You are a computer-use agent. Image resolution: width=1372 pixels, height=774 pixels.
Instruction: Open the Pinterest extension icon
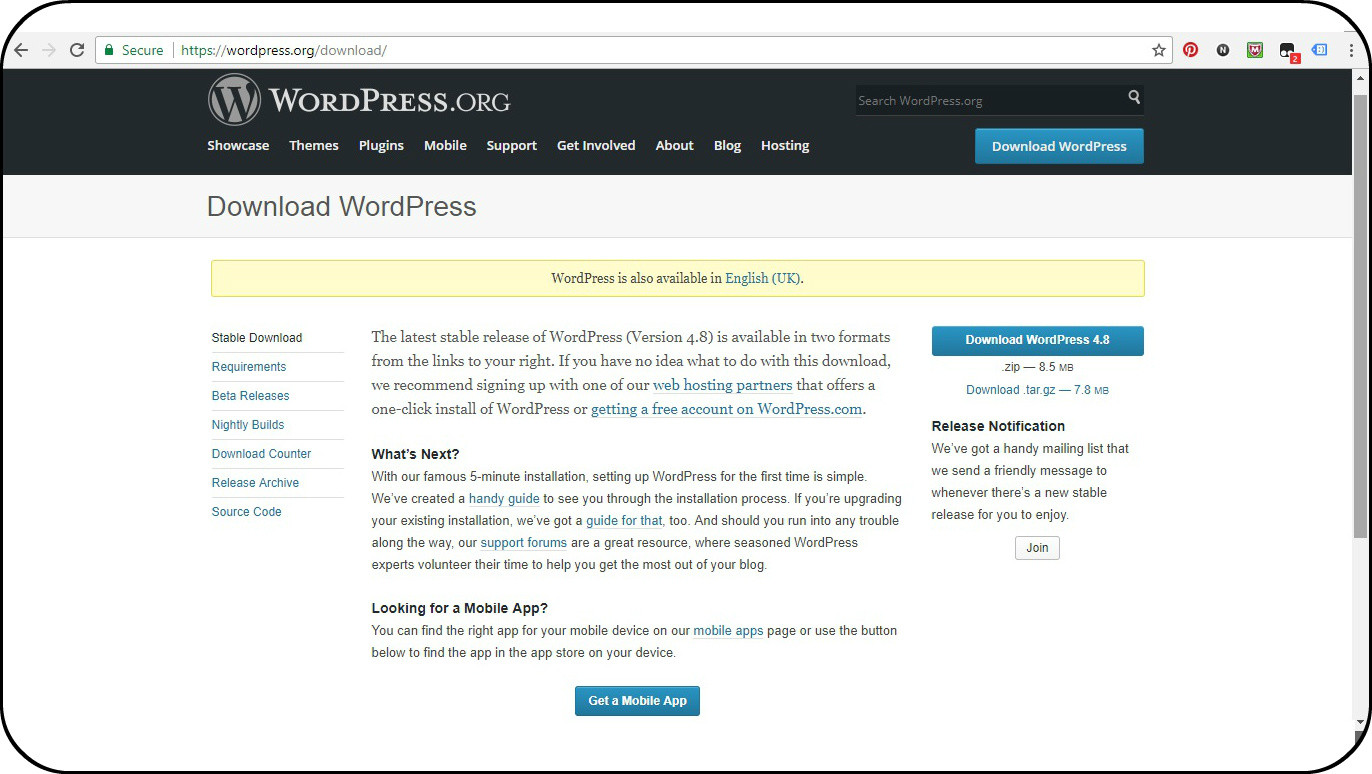1190,50
